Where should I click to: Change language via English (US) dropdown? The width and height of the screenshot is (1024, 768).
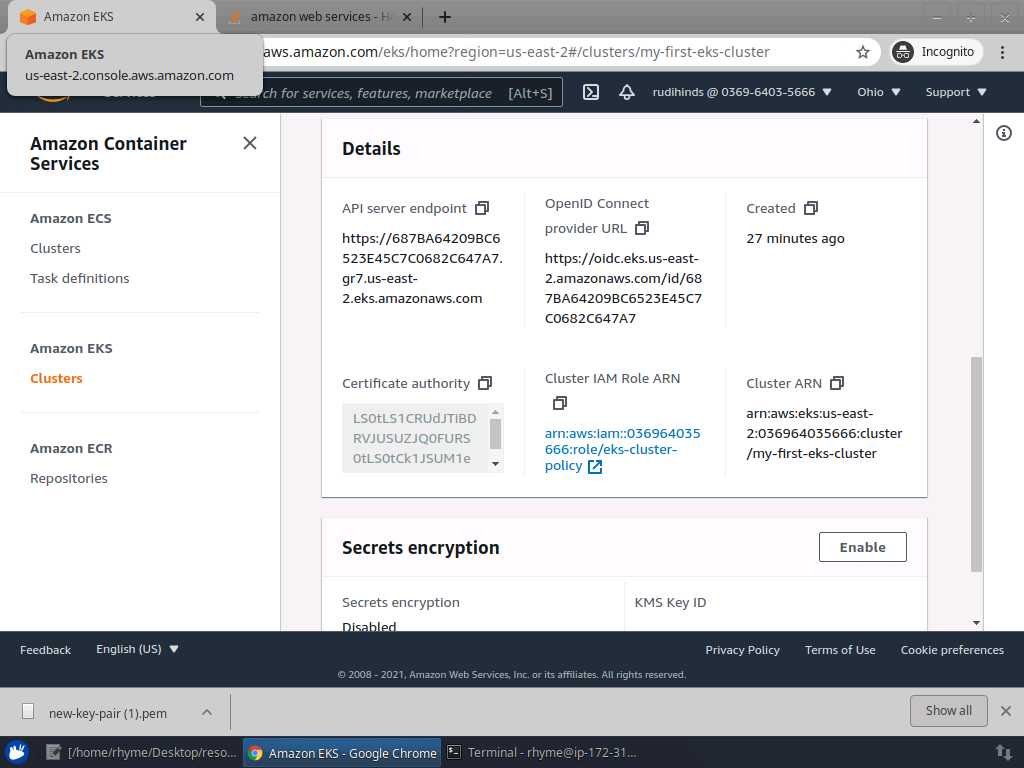pyautogui.click(x=137, y=649)
